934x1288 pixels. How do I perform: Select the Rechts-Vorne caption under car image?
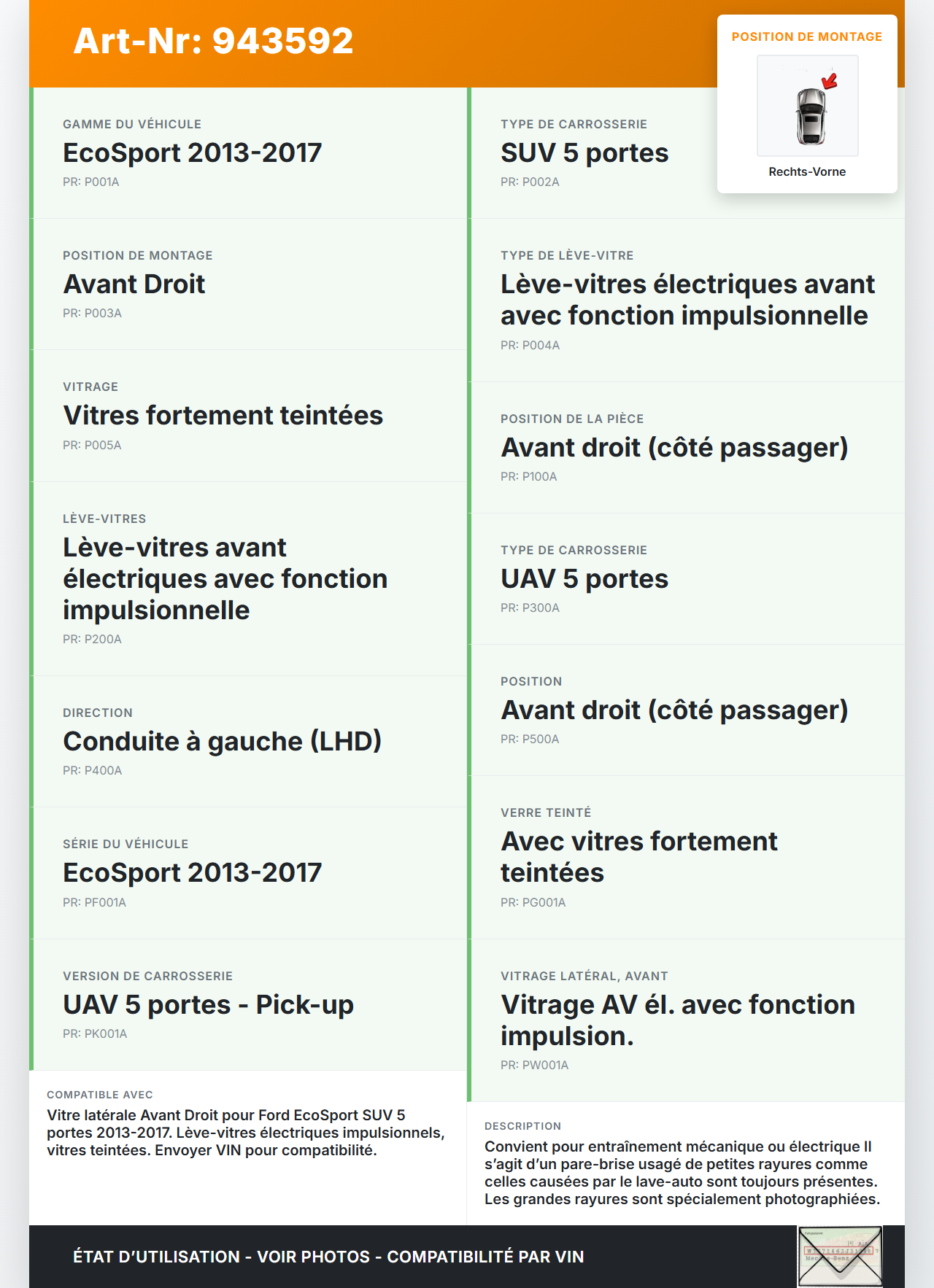pyautogui.click(x=807, y=171)
